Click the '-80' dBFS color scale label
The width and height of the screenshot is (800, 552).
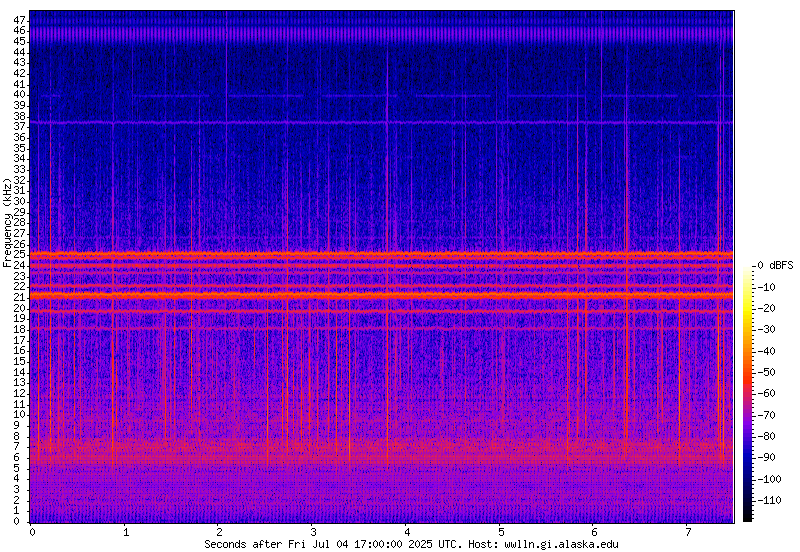(x=766, y=436)
